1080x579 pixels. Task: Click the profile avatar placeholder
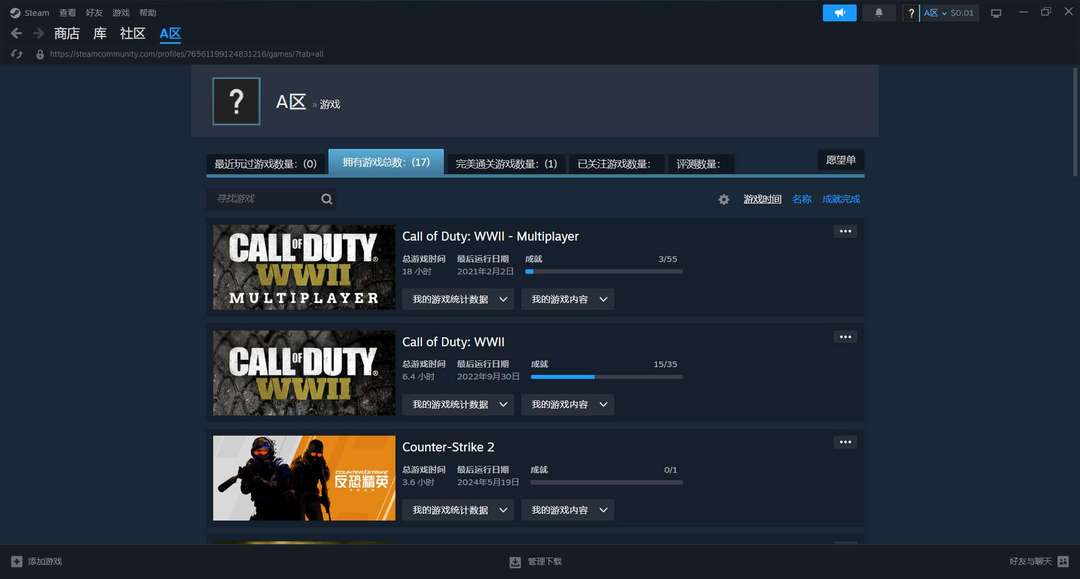[236, 101]
